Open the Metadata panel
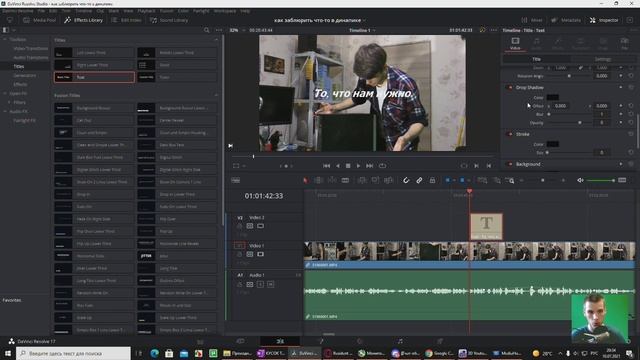This screenshot has height=360, width=640. [566, 20]
